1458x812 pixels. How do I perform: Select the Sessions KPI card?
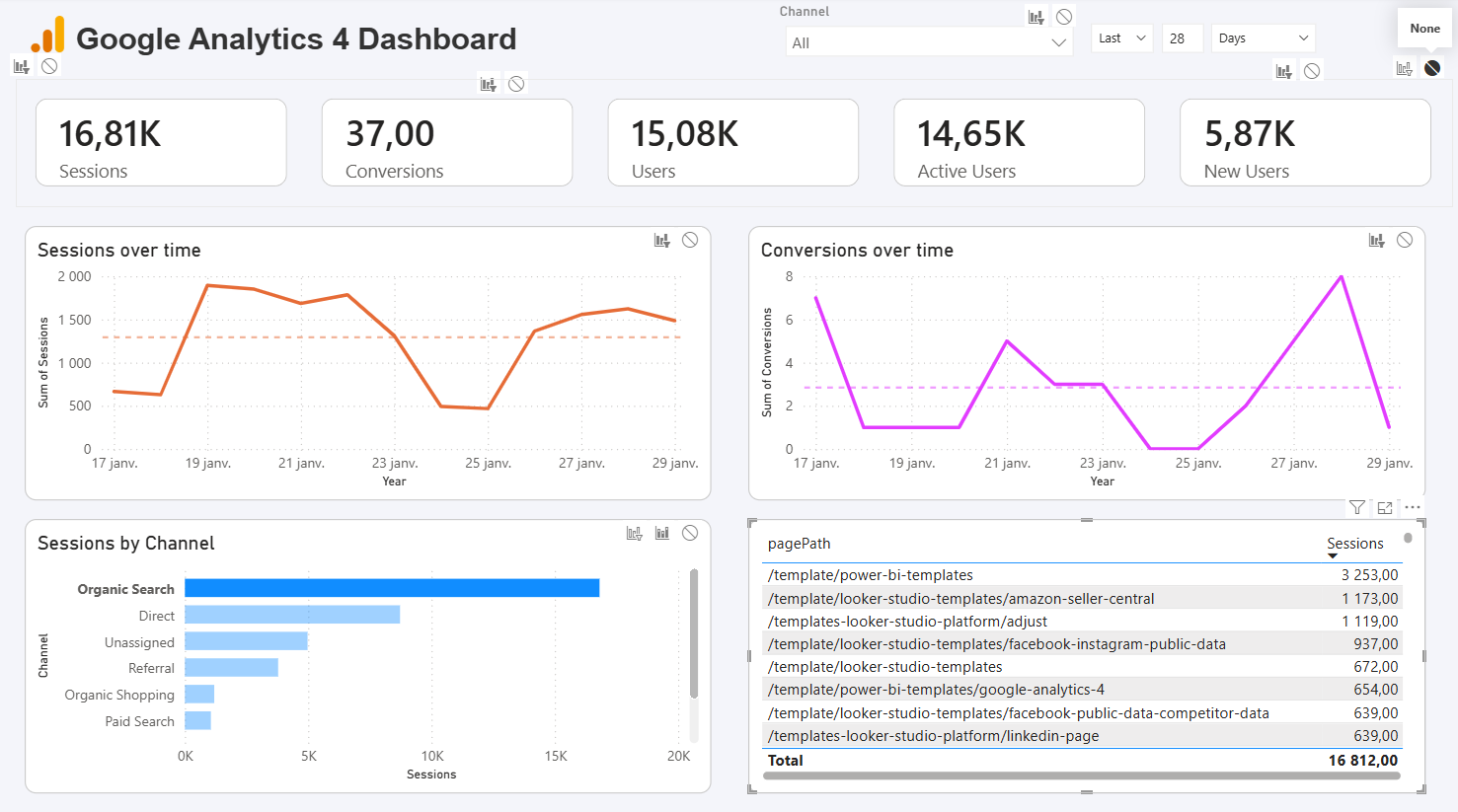pyautogui.click(x=161, y=142)
